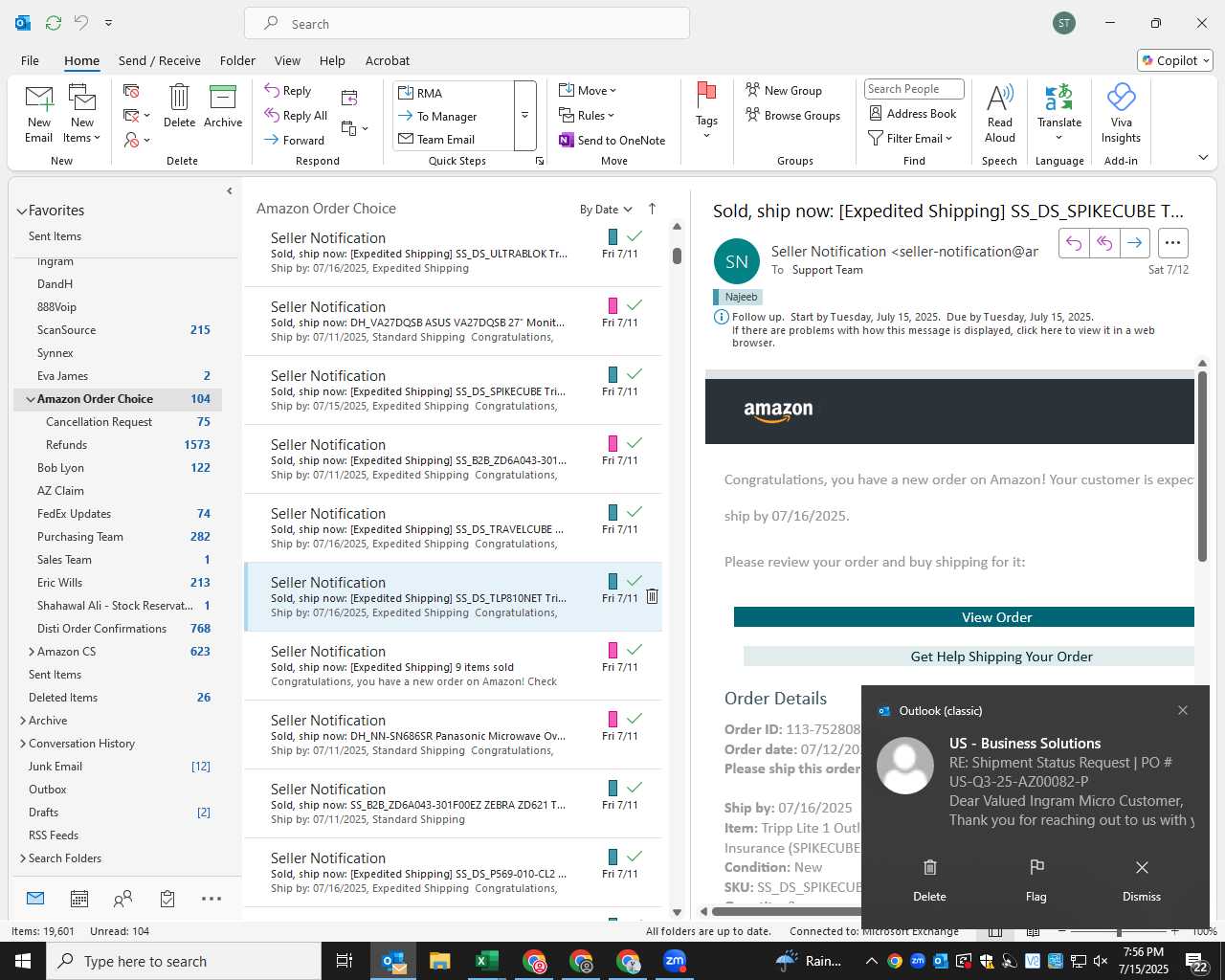Open the New Items button
1225x980 pixels.
tap(82, 114)
